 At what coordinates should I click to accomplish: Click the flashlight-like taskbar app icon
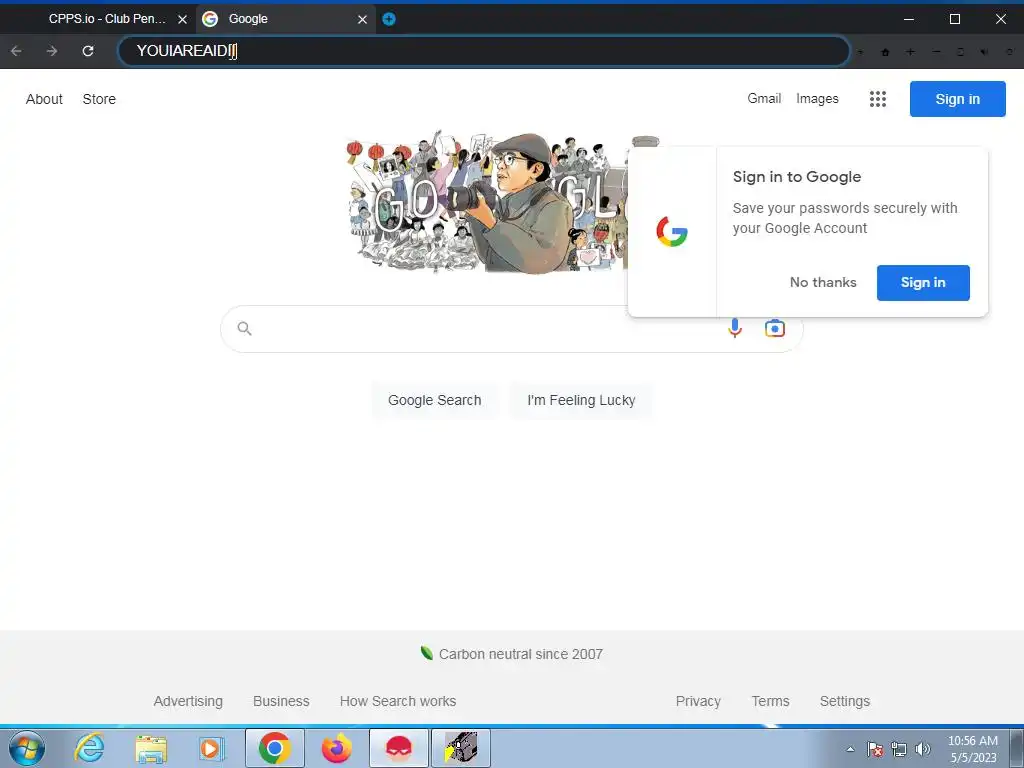460,748
